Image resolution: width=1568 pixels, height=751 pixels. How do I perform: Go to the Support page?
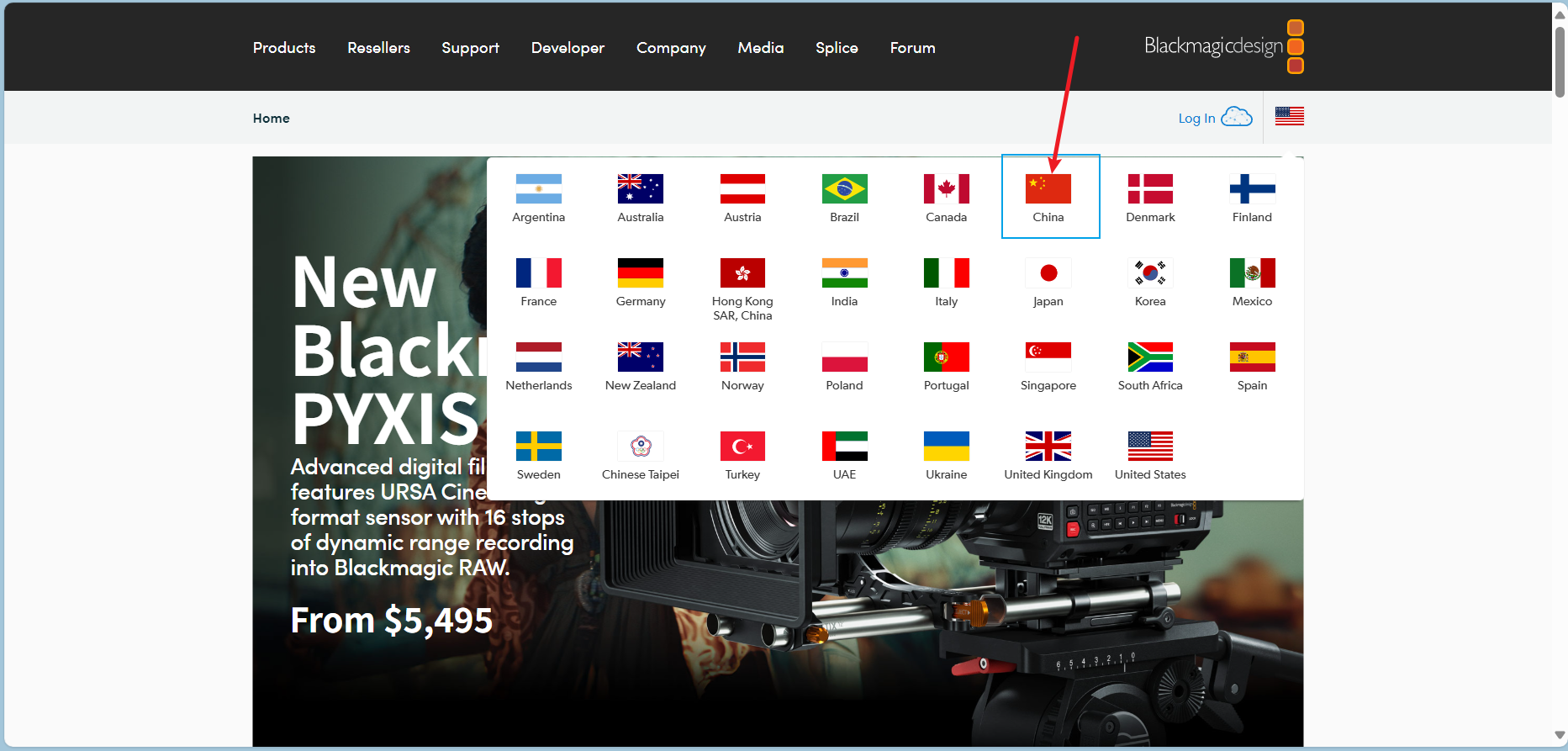[x=470, y=48]
